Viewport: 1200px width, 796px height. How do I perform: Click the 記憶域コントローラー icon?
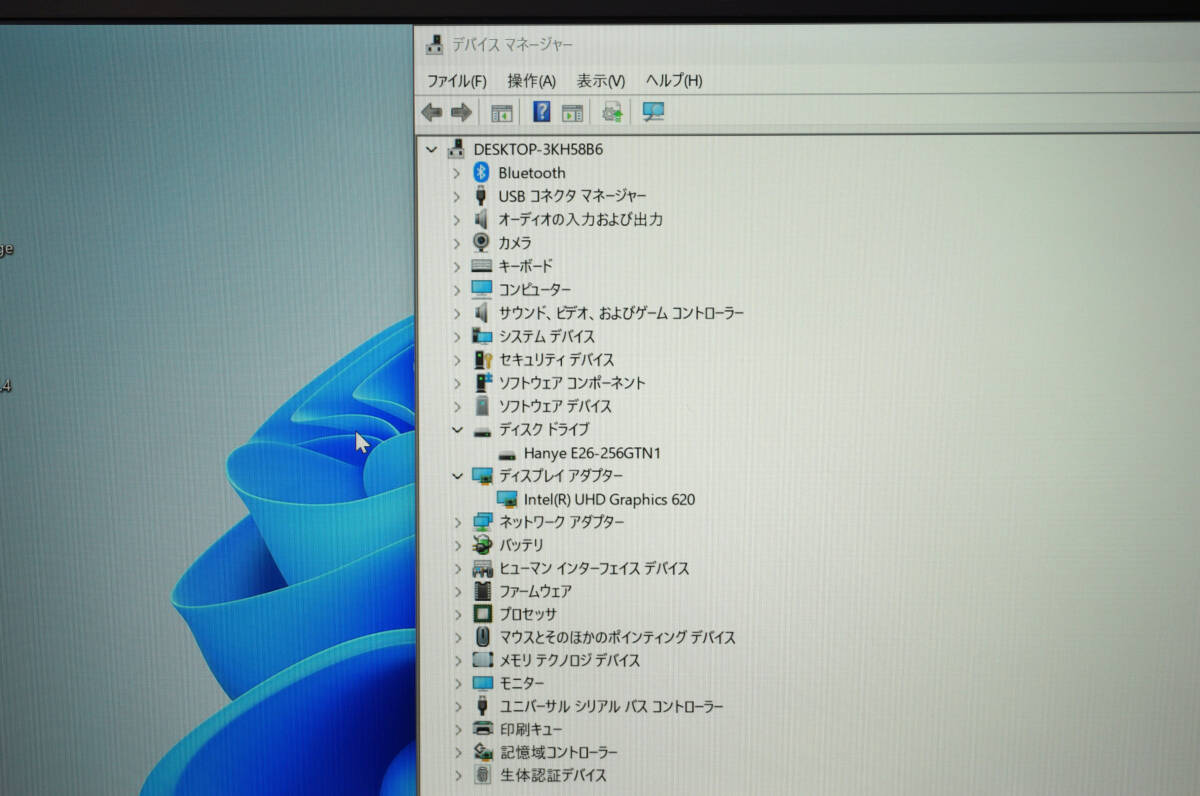point(483,752)
